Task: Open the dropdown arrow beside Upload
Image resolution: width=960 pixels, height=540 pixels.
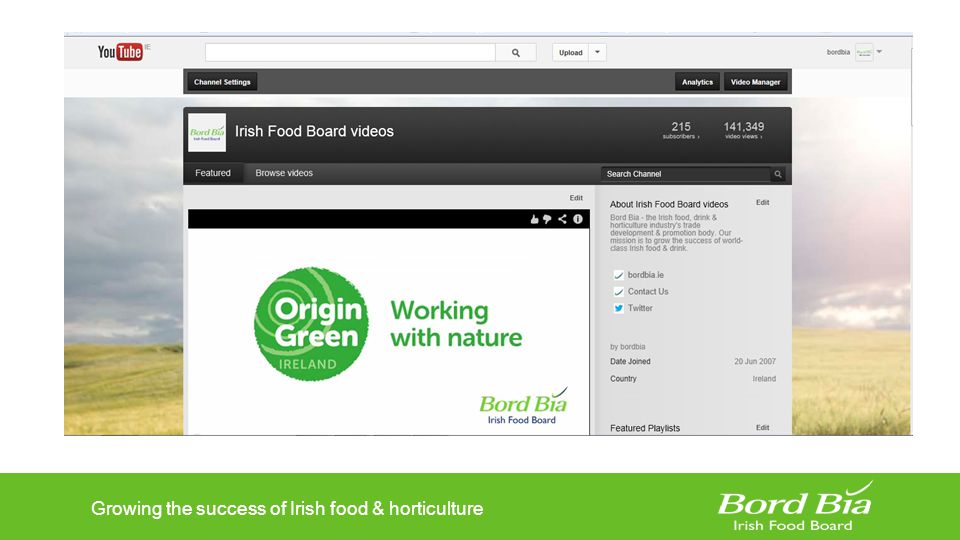Action: pyautogui.click(x=598, y=53)
